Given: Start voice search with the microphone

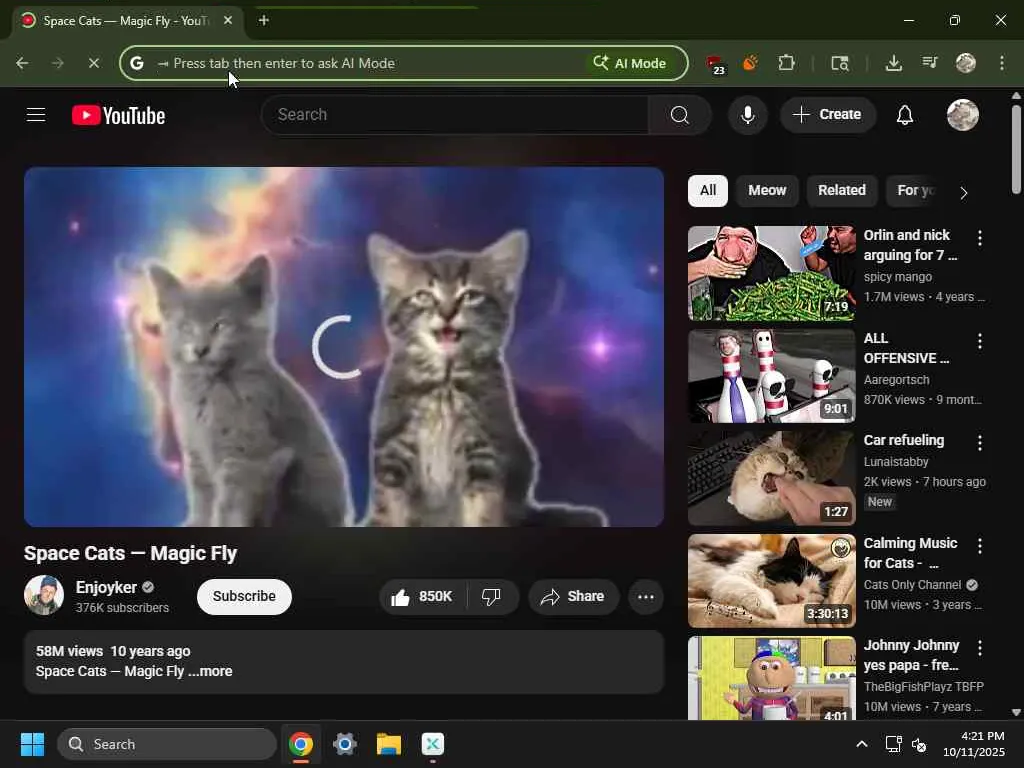Looking at the screenshot, I should tap(748, 115).
